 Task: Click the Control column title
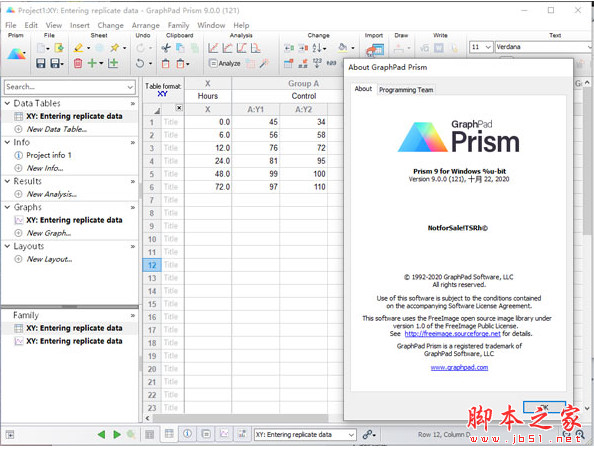tap(304, 96)
